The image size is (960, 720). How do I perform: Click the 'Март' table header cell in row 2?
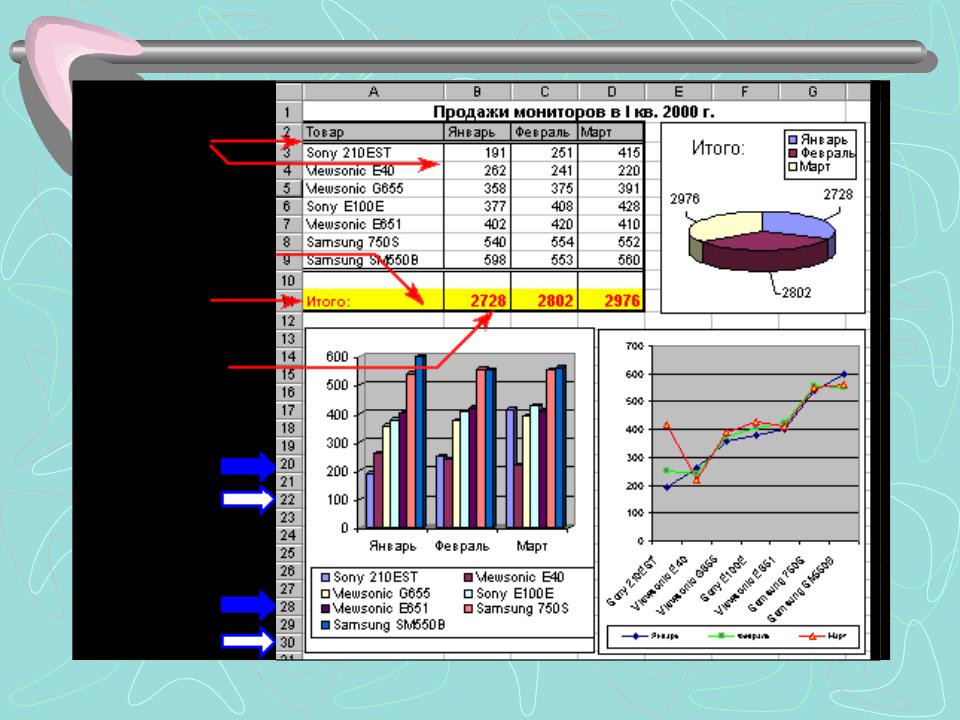pyautogui.click(x=611, y=132)
